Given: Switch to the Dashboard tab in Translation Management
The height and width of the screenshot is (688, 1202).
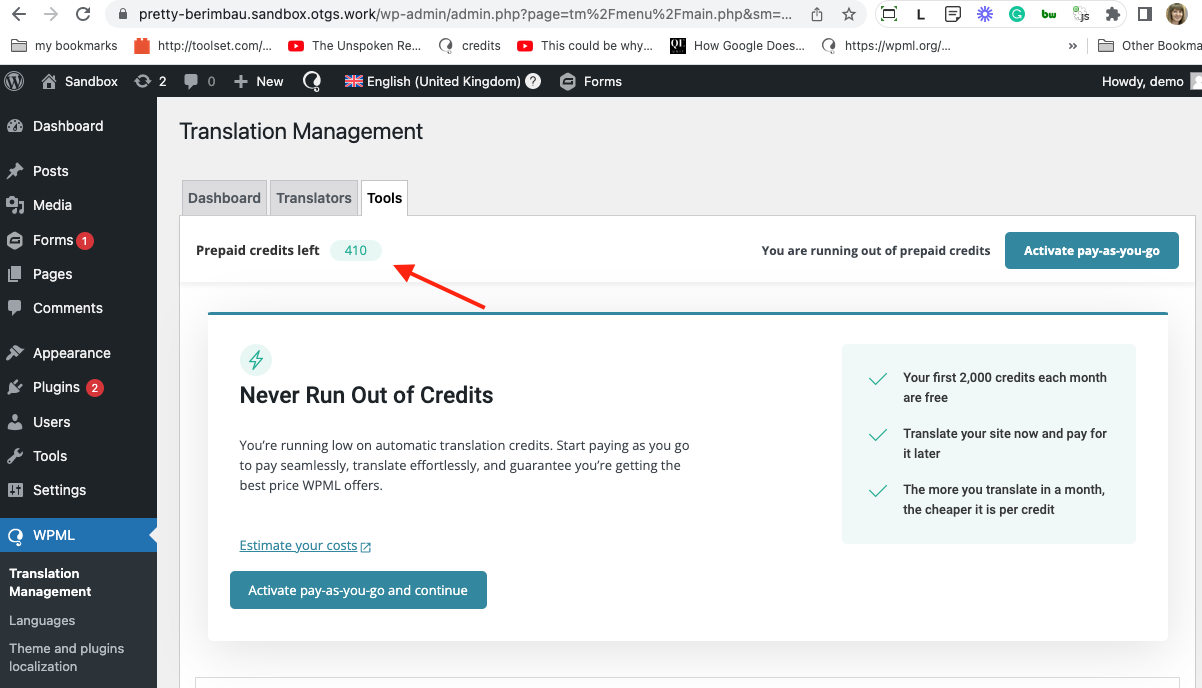Looking at the screenshot, I should (224, 198).
